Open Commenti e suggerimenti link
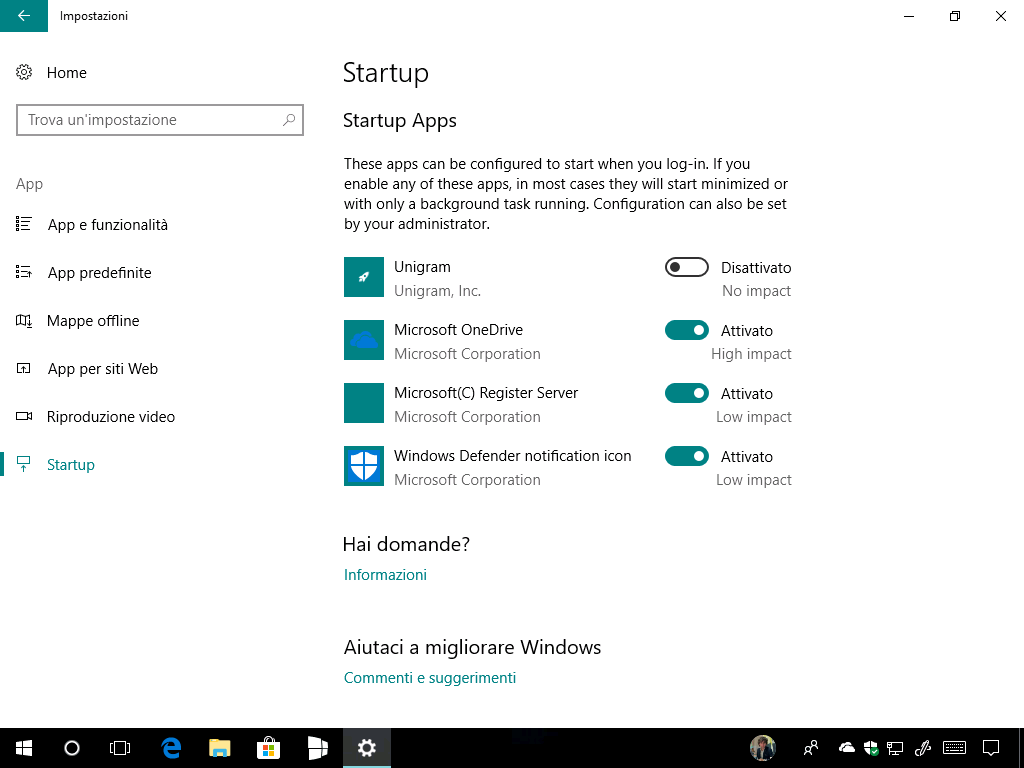 coord(430,678)
